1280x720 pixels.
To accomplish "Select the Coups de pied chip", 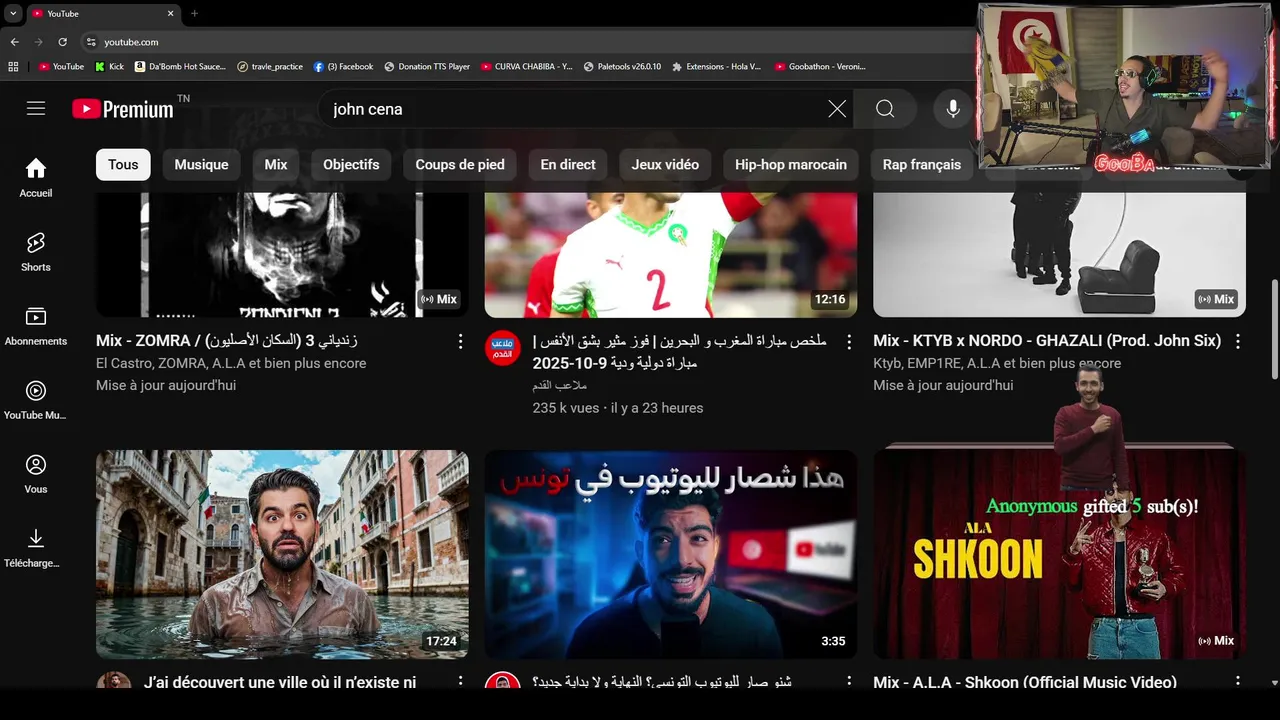I will point(460,165).
